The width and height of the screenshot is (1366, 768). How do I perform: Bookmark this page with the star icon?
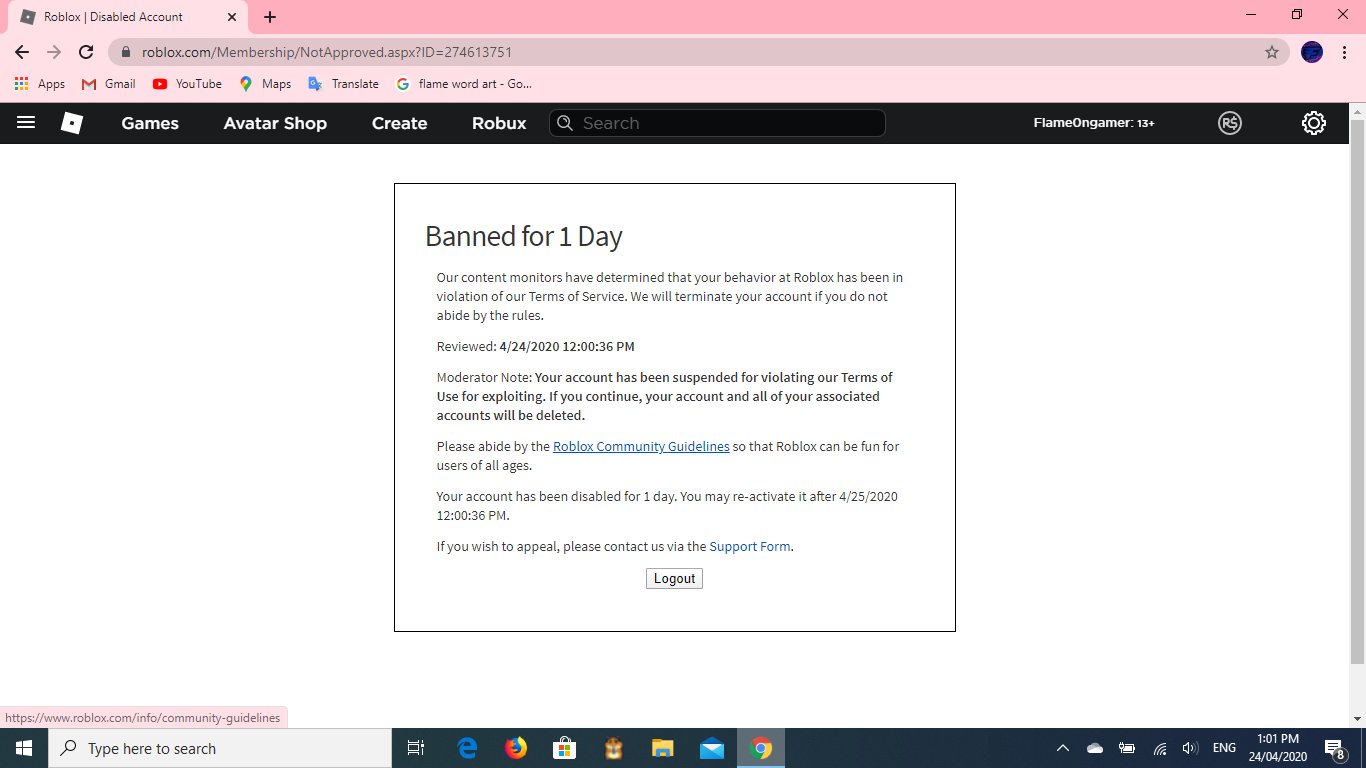(x=1272, y=52)
